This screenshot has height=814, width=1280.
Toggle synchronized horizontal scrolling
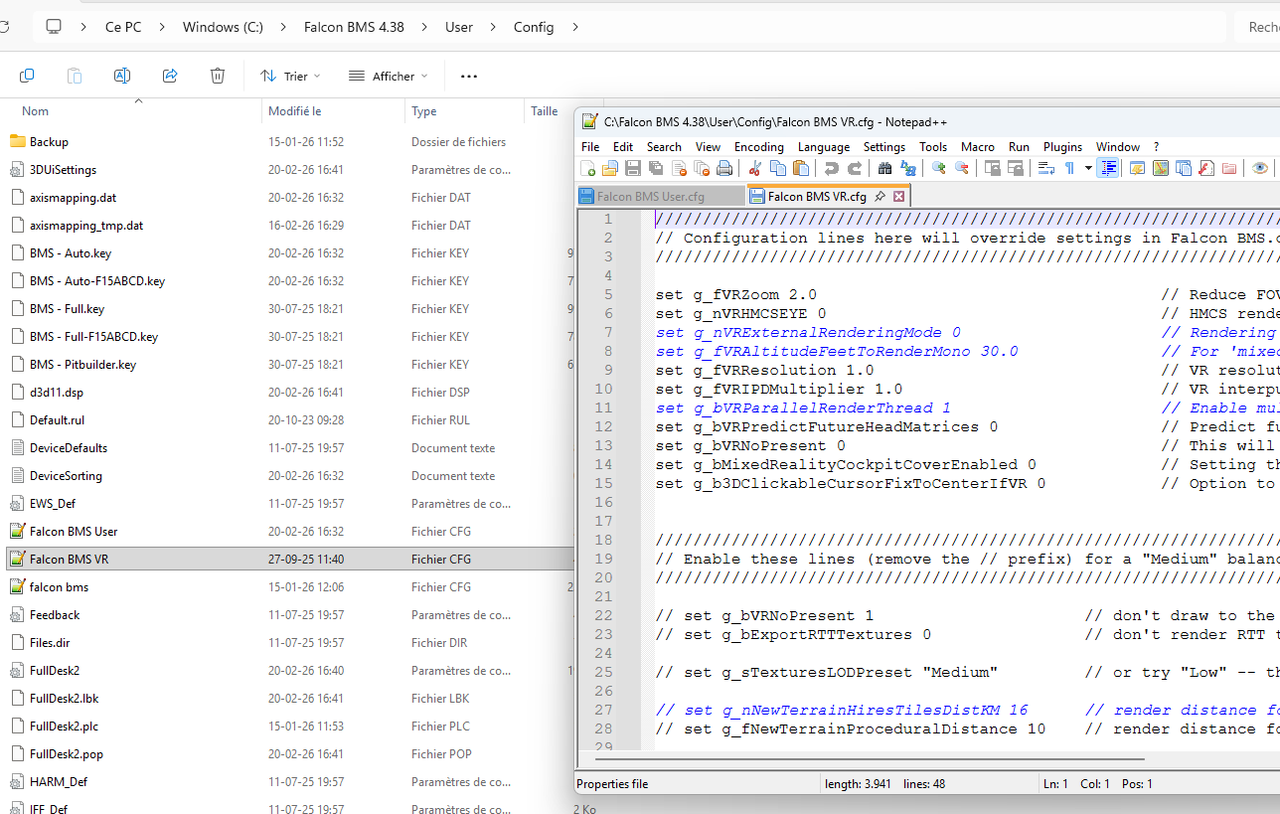click(1015, 169)
